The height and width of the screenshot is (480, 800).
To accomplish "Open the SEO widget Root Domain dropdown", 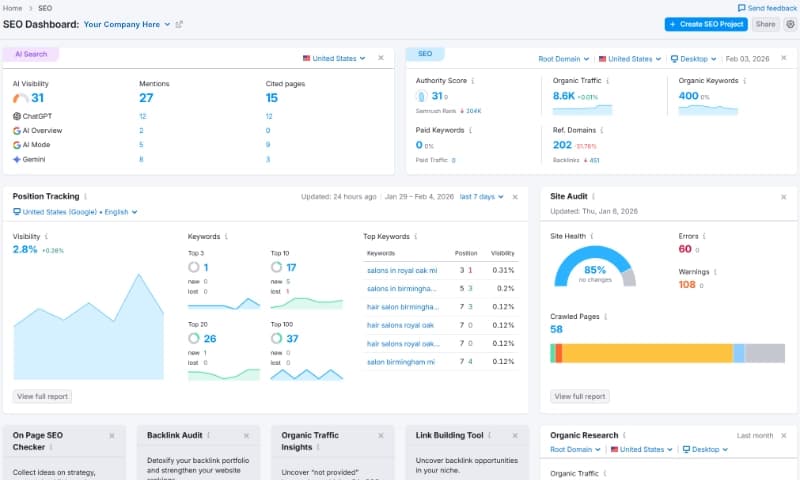I will (x=564, y=59).
